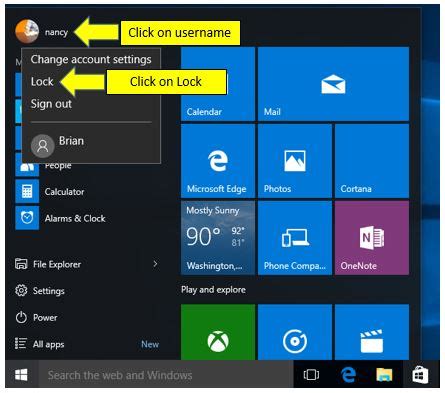
Task: Open the Mail tile
Action: 333,84
